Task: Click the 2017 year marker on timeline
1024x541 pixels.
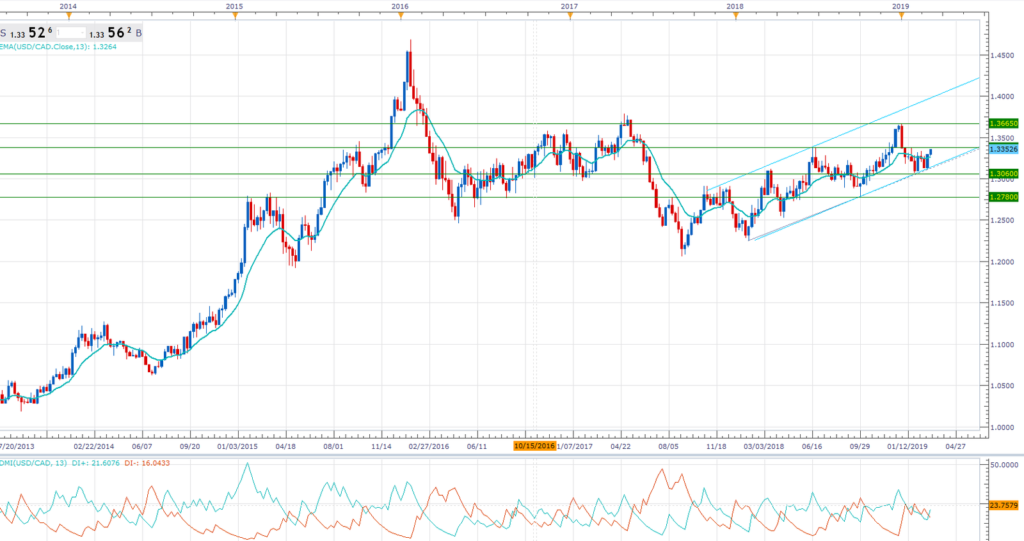Action: pos(568,16)
